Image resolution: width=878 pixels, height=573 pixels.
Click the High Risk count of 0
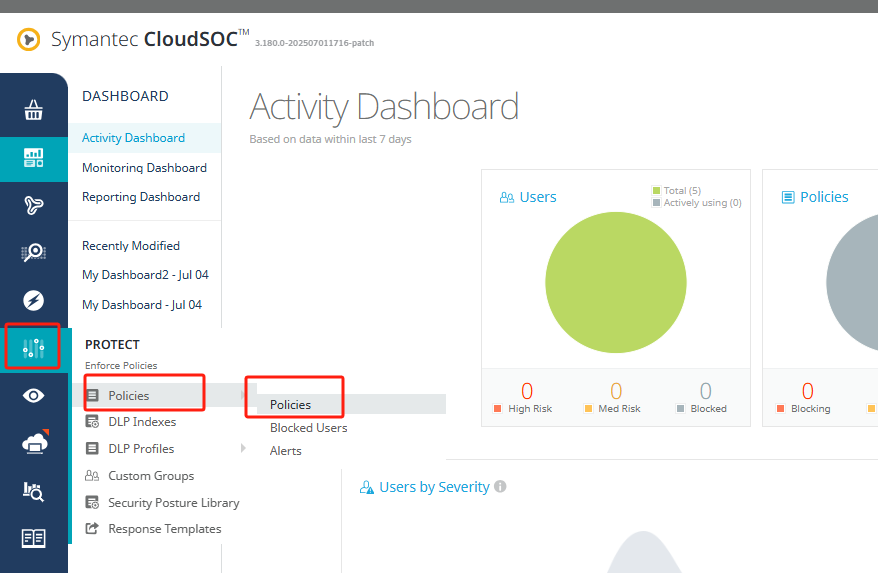pos(527,391)
